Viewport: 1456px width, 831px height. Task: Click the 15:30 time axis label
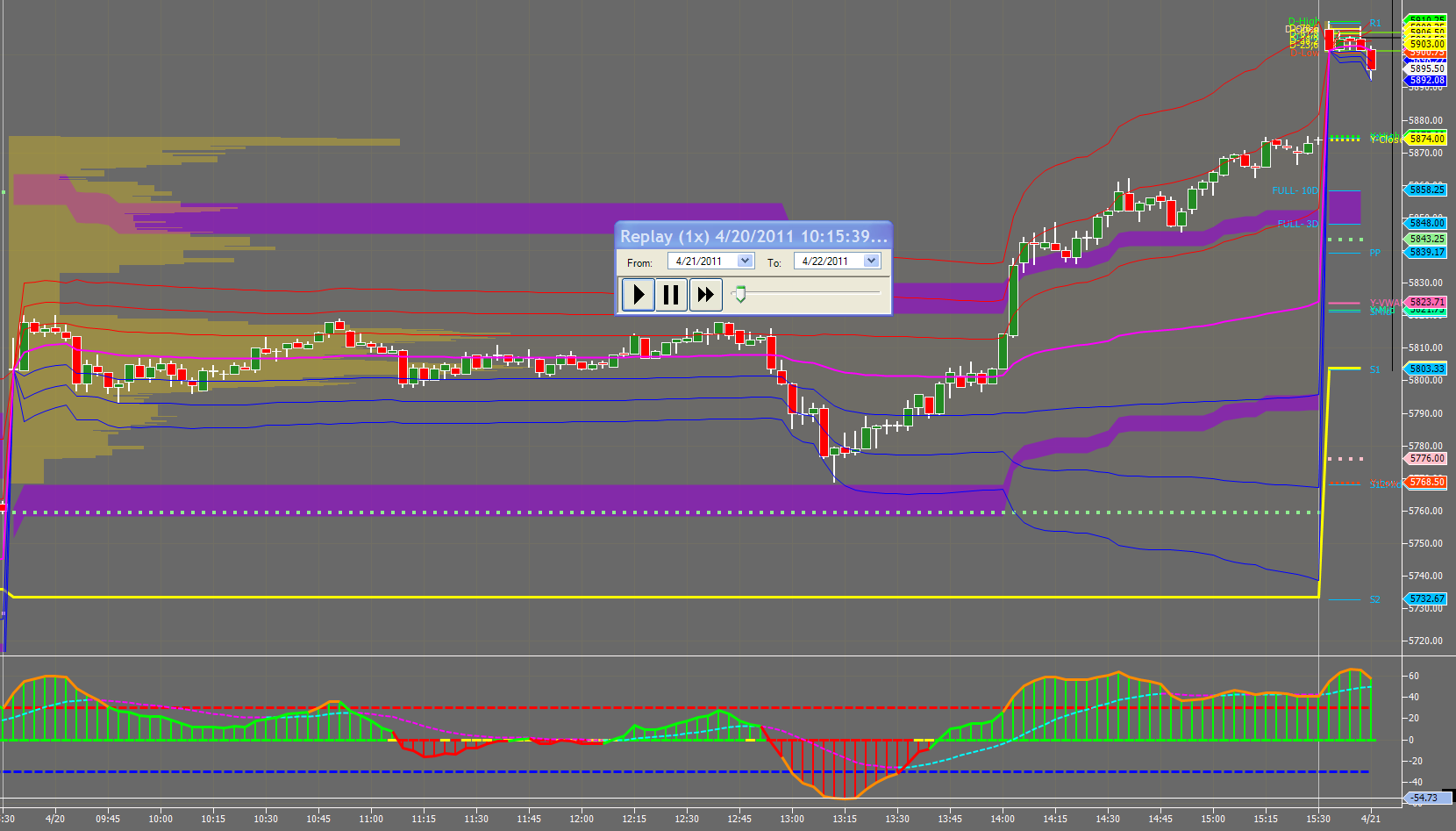click(x=1318, y=819)
